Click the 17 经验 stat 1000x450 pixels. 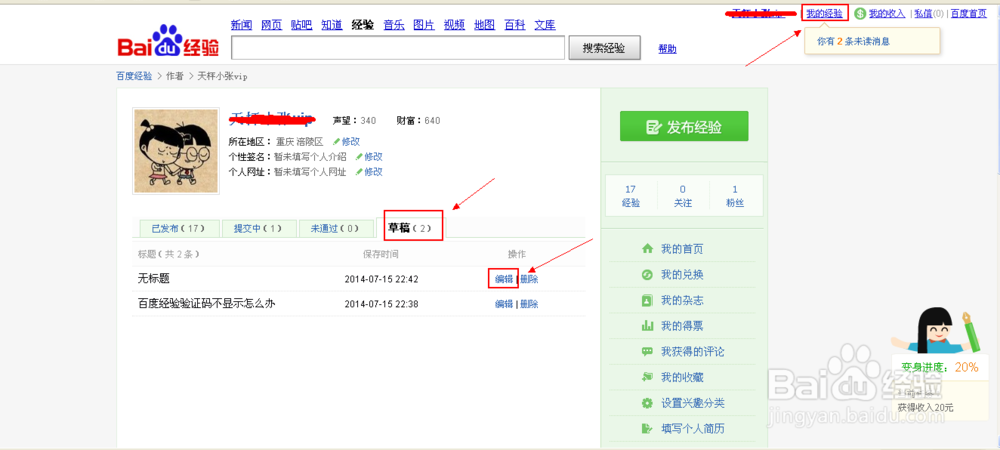(x=631, y=196)
